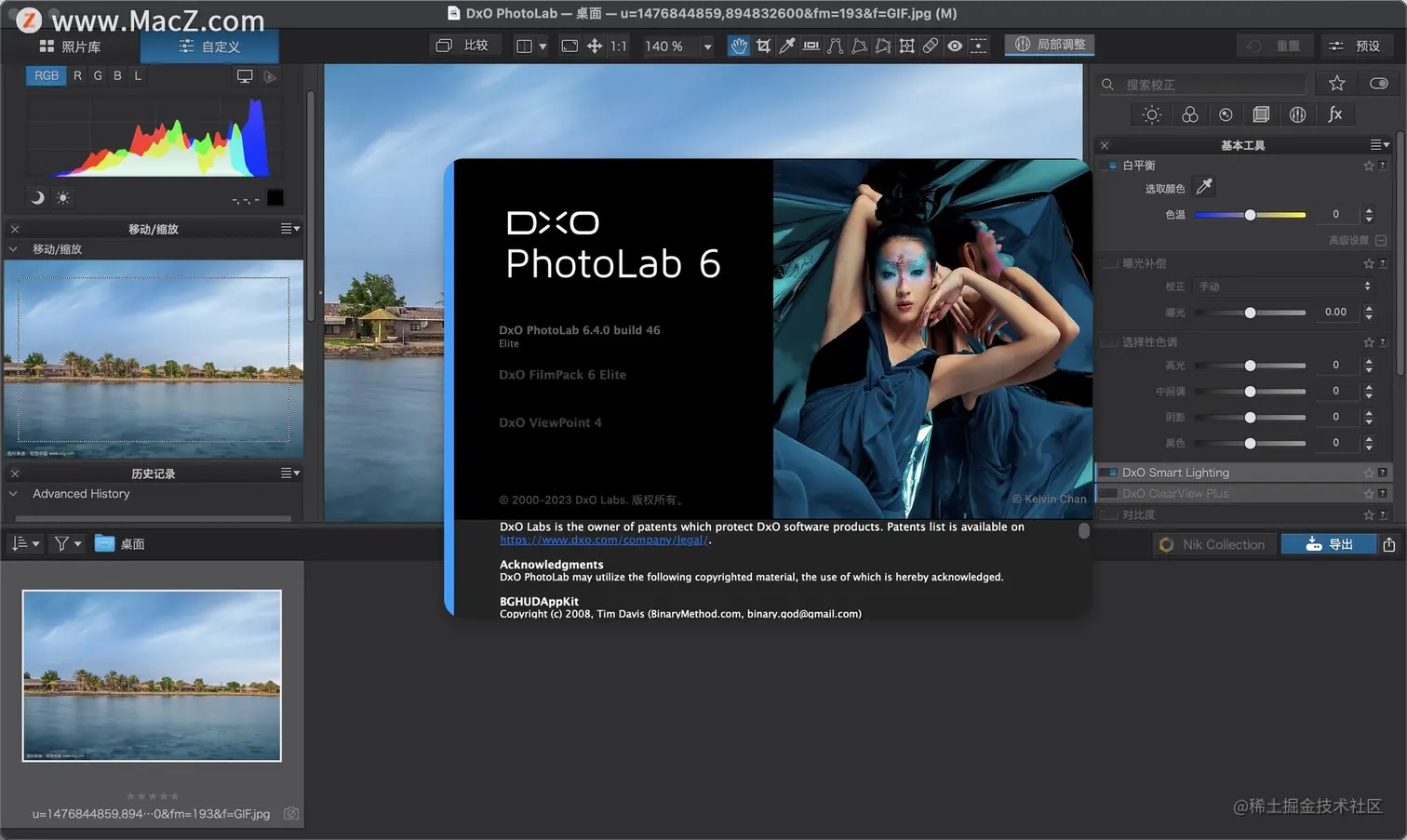Image resolution: width=1407 pixels, height=840 pixels.
Task: Click the share icon next to Export
Action: (1389, 544)
